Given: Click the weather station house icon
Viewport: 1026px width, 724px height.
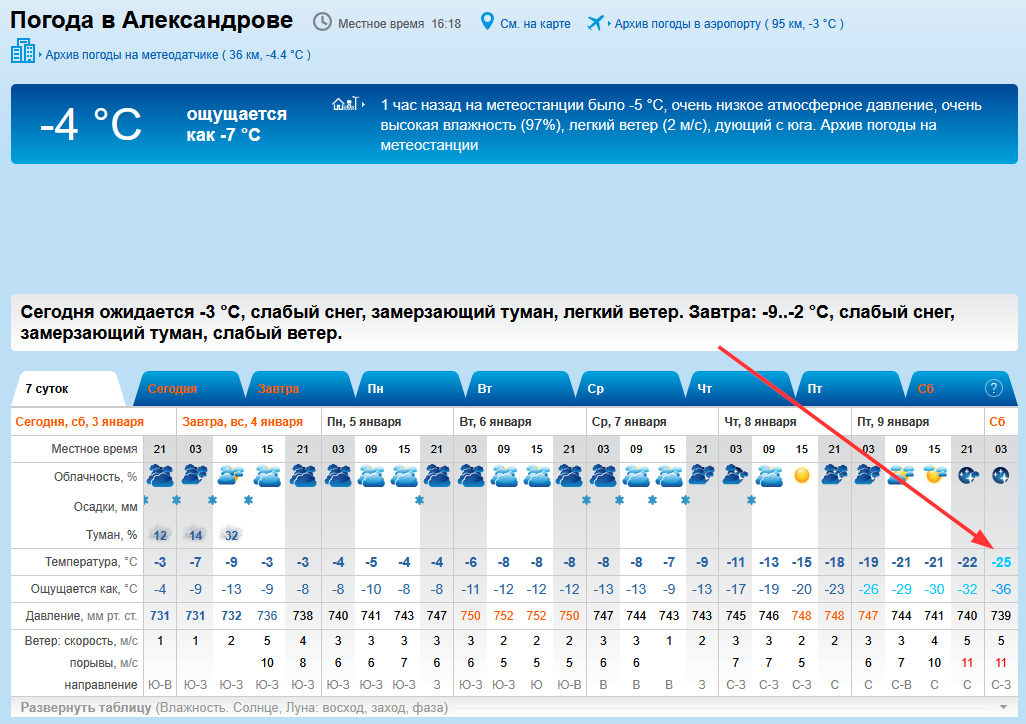Looking at the screenshot, I should tap(345, 105).
